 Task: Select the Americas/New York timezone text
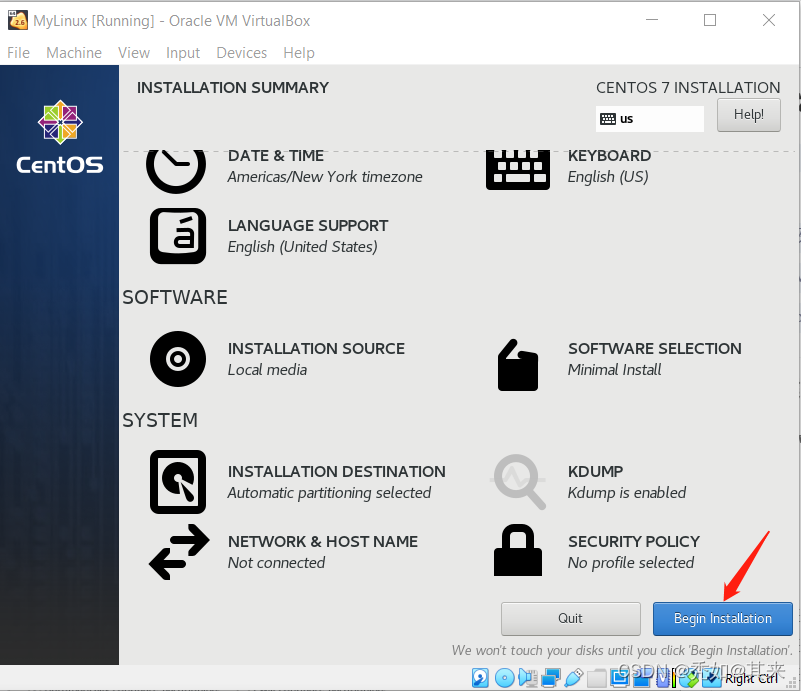[x=325, y=177]
